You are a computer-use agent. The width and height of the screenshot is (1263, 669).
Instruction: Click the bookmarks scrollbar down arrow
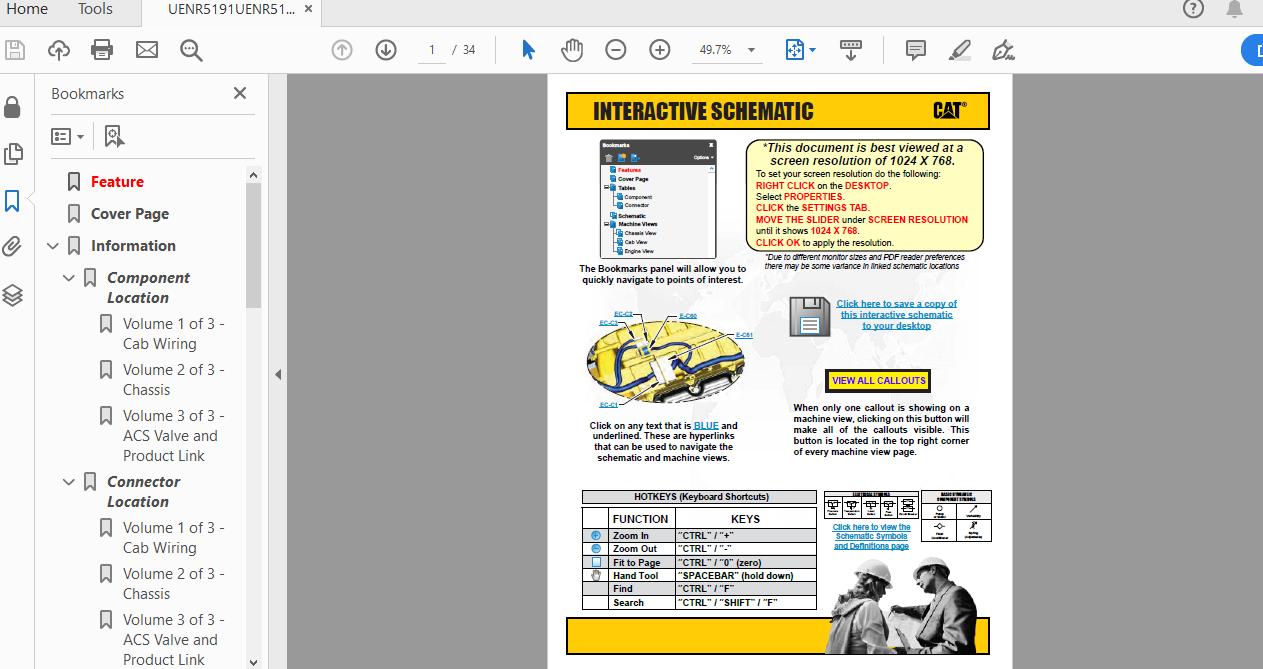click(253, 661)
